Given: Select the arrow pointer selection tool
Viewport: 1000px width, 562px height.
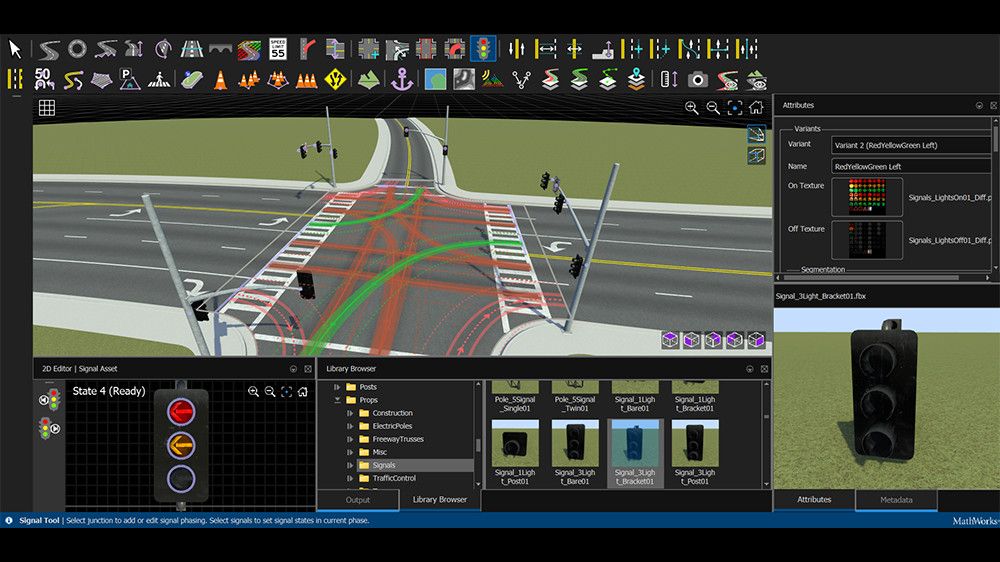Looking at the screenshot, I should (x=15, y=48).
